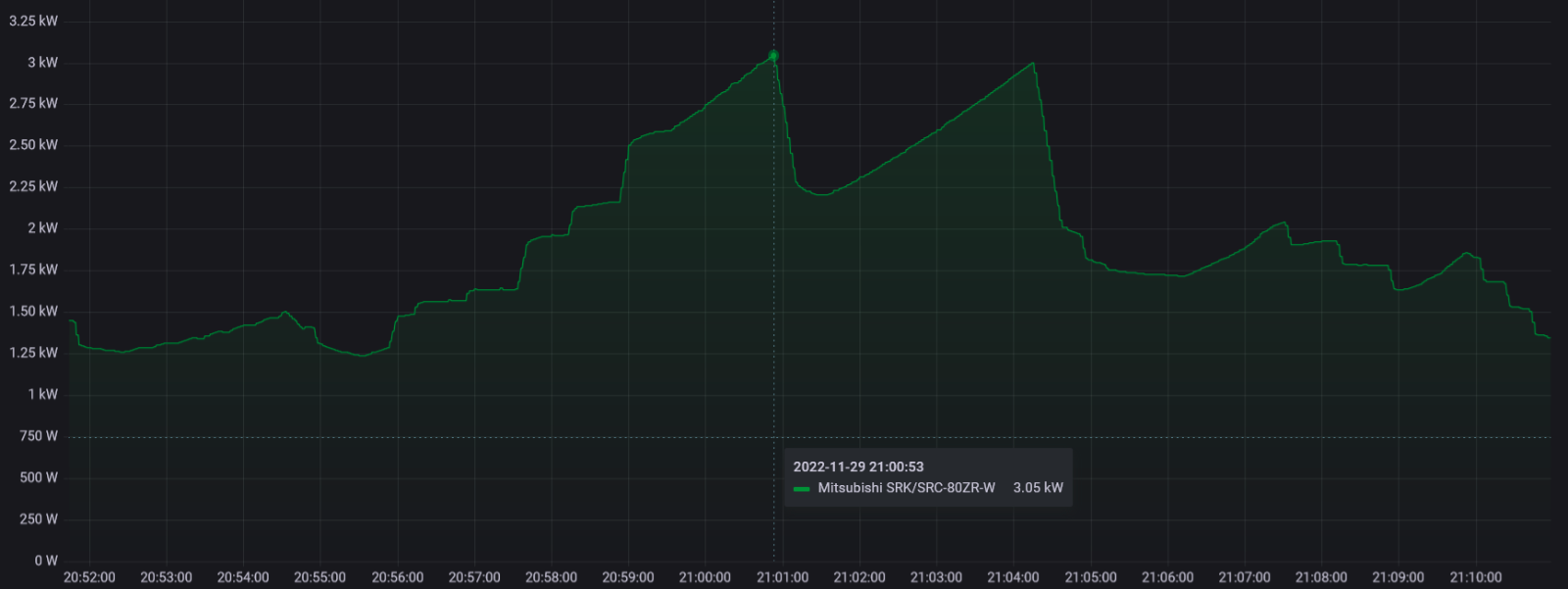Click the 20:54:00 time axis label

243,577
